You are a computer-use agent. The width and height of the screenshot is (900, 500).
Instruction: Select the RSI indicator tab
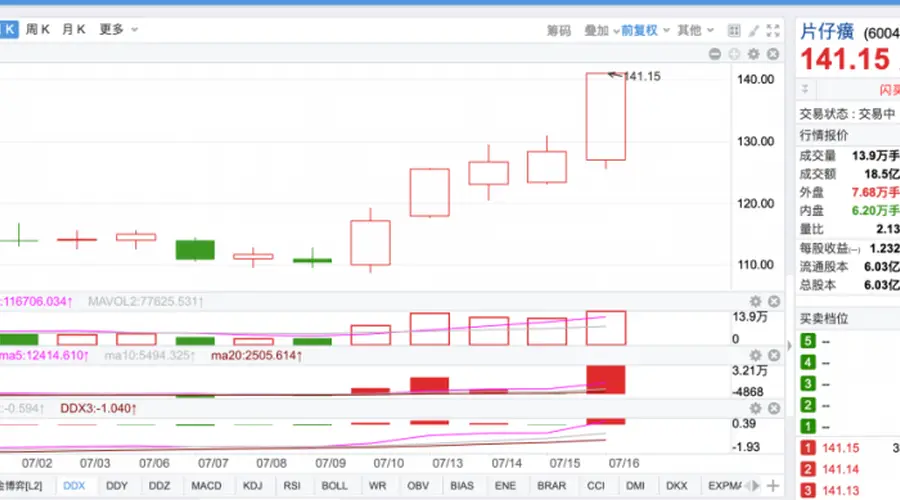click(x=292, y=486)
